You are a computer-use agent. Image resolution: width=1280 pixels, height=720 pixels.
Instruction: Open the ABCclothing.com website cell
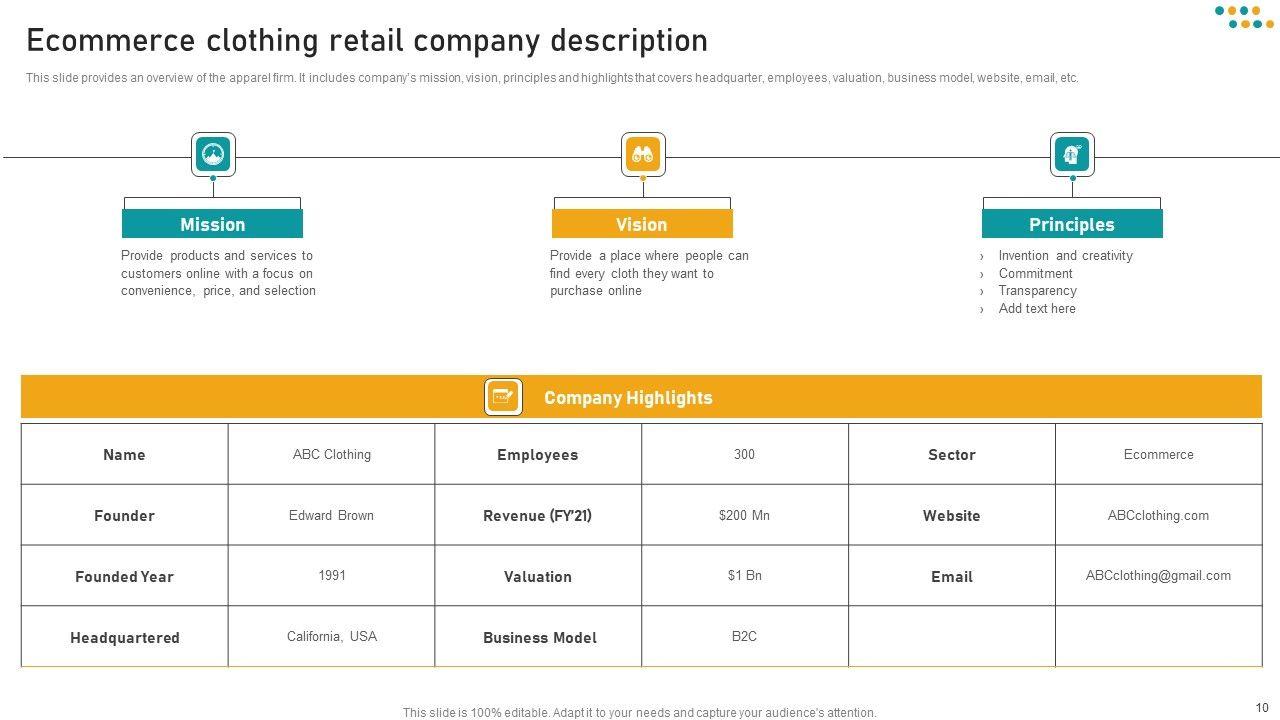click(1158, 515)
